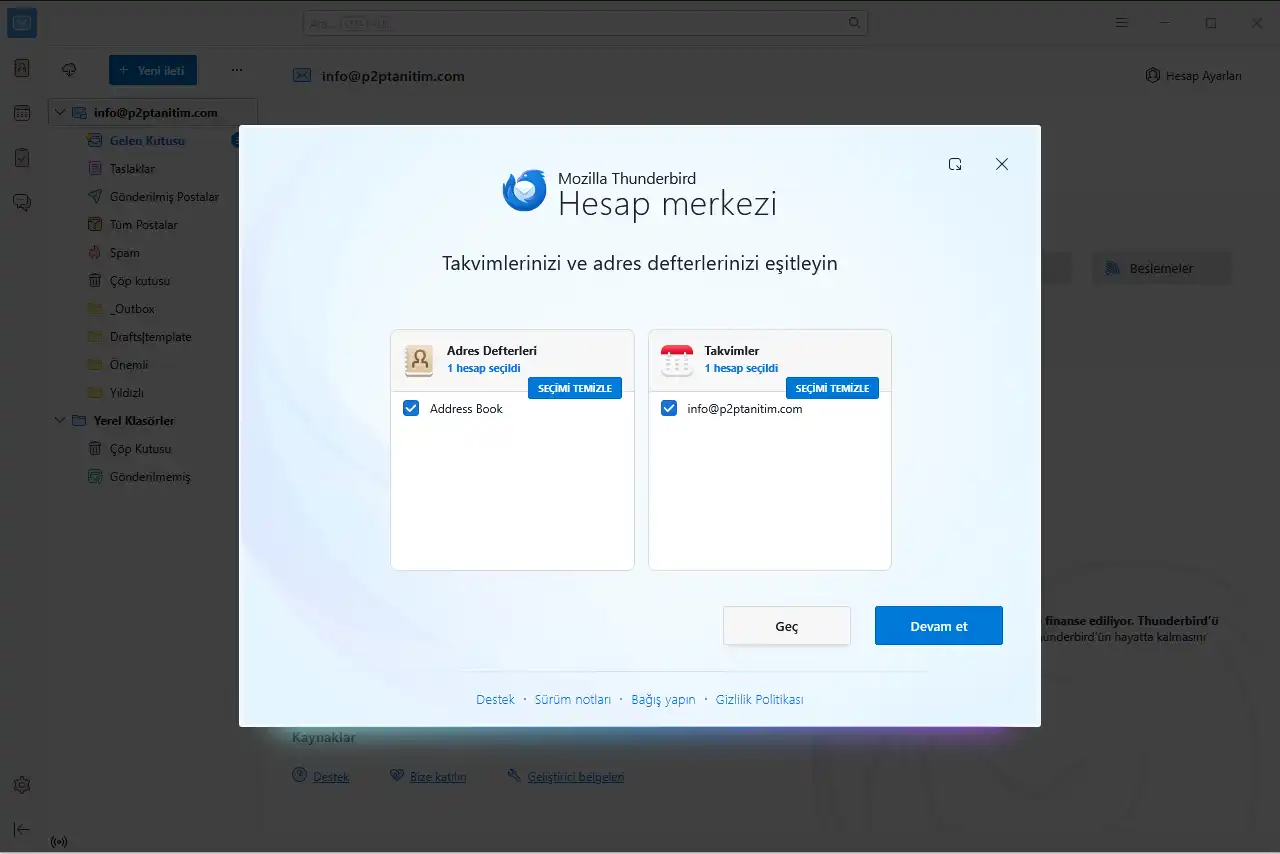Click the Geç skip button
This screenshot has width=1280, height=854.
787,626
